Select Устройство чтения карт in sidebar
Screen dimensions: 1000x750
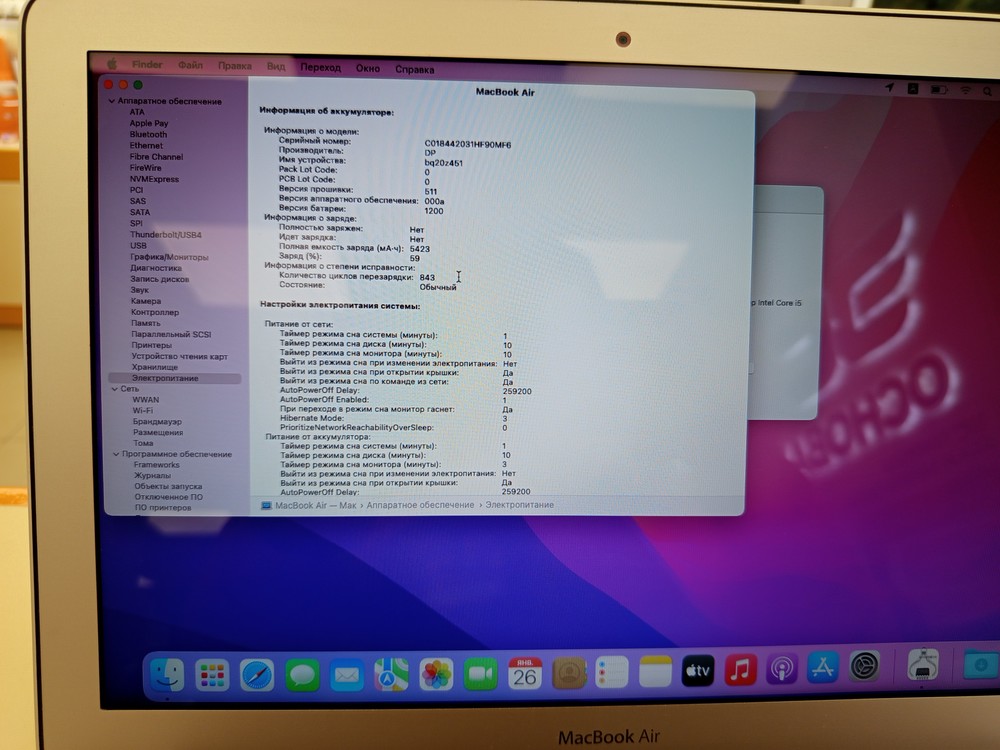[179, 357]
